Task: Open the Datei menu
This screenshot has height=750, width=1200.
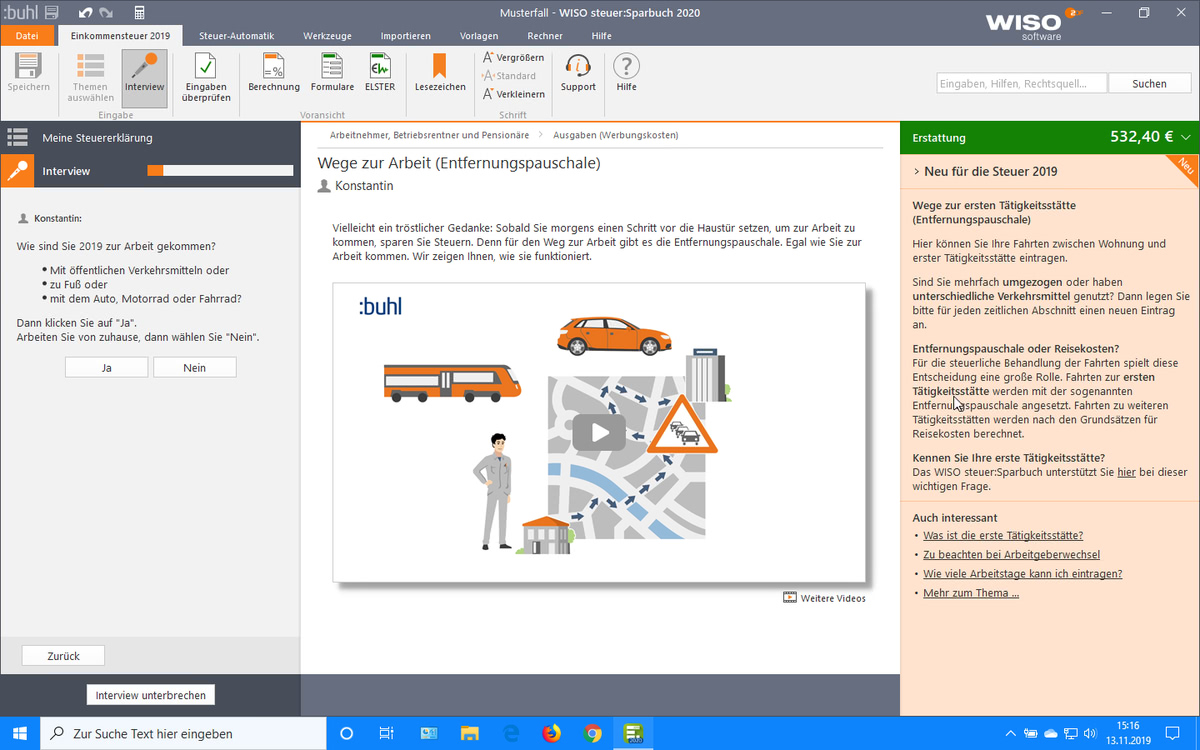Action: click(x=27, y=36)
